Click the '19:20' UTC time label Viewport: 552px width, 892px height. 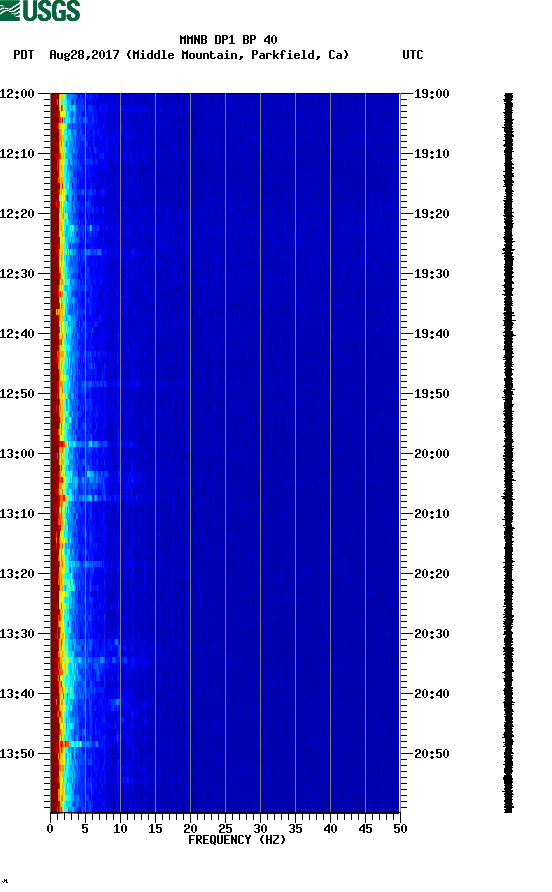[x=431, y=214]
